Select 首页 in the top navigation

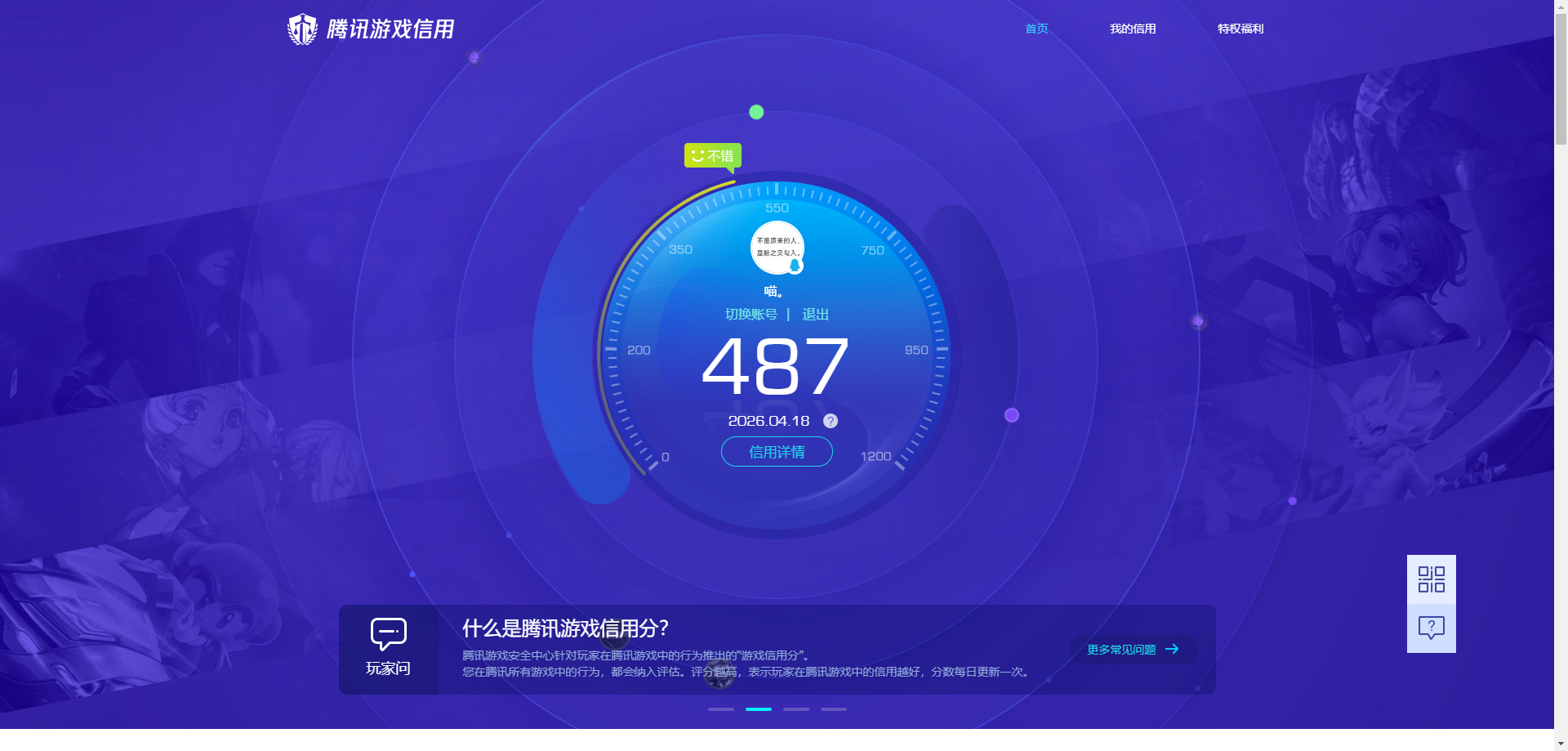pos(1036,29)
